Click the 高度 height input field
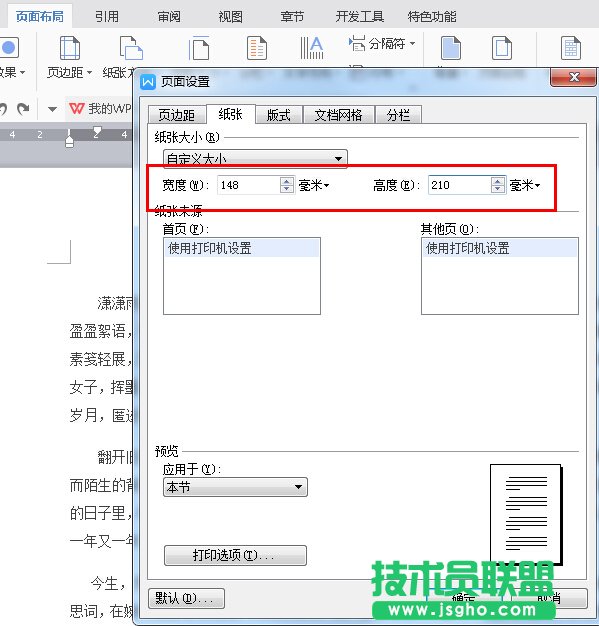Screen dimensions: 599x626 click(459, 185)
